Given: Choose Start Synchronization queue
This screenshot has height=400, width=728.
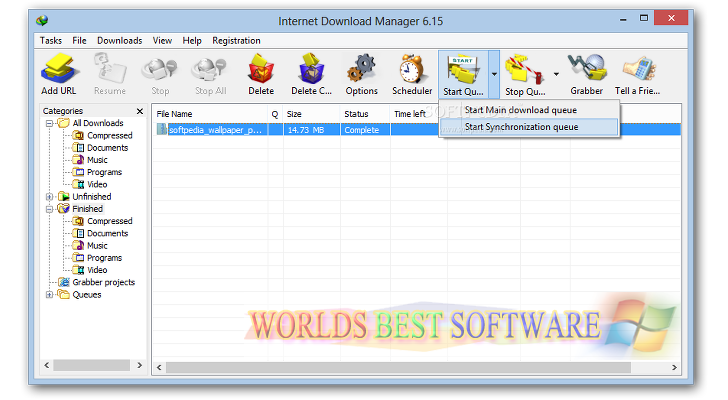Looking at the screenshot, I should click(529, 127).
